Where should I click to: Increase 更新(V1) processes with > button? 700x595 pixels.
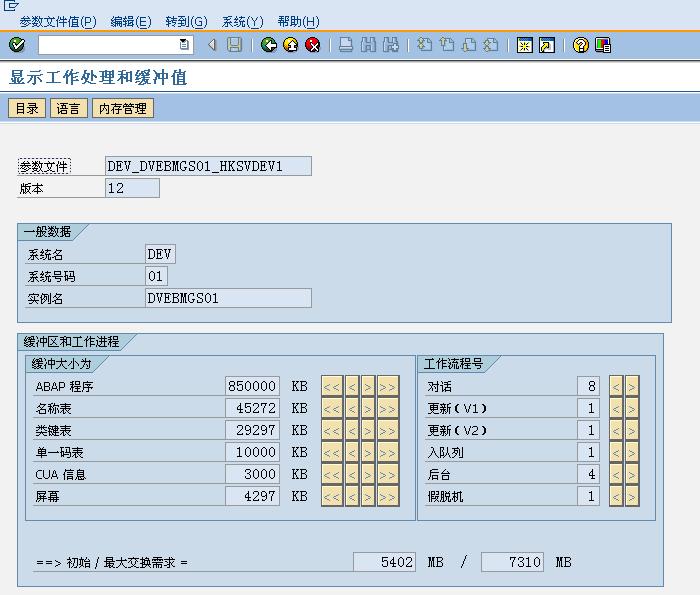(632, 408)
